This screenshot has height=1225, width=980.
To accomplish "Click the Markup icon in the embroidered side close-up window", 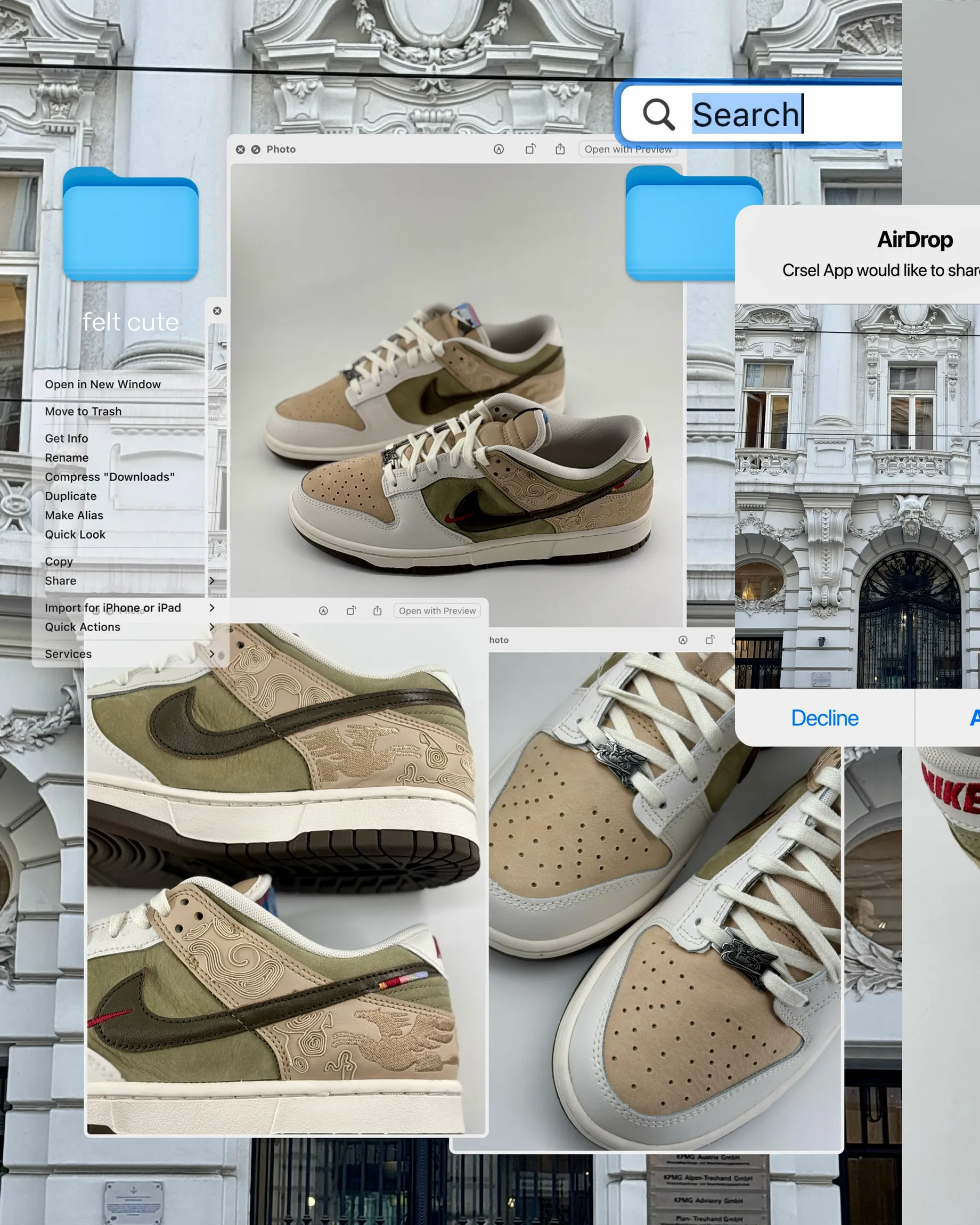I will (323, 611).
